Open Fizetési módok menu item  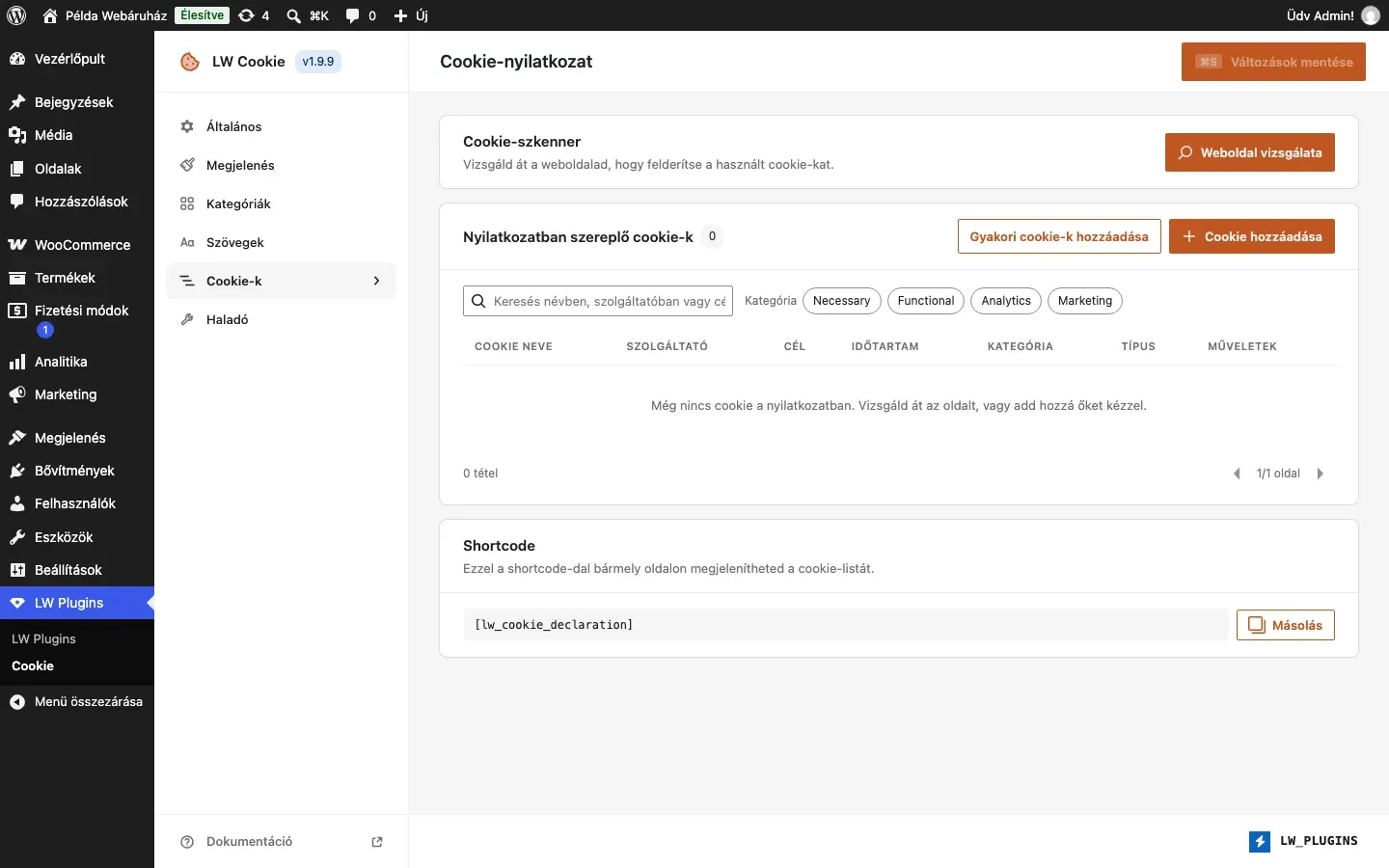[x=77, y=319]
